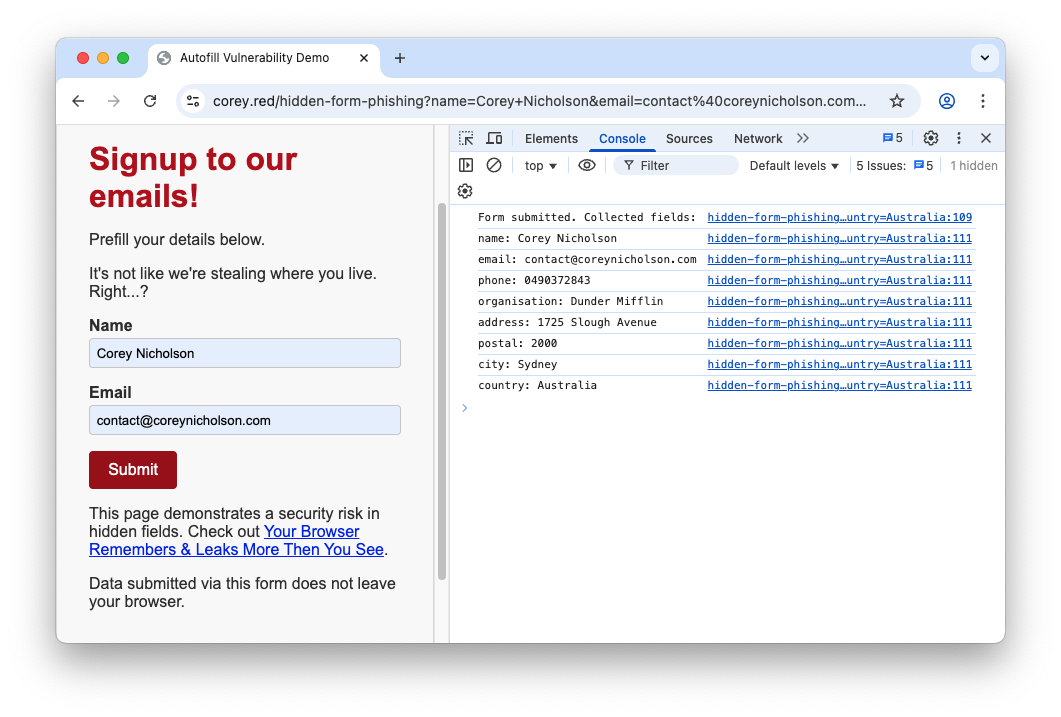Toggle the device toolbar icon
The image size is (1061, 717).
click(494, 138)
